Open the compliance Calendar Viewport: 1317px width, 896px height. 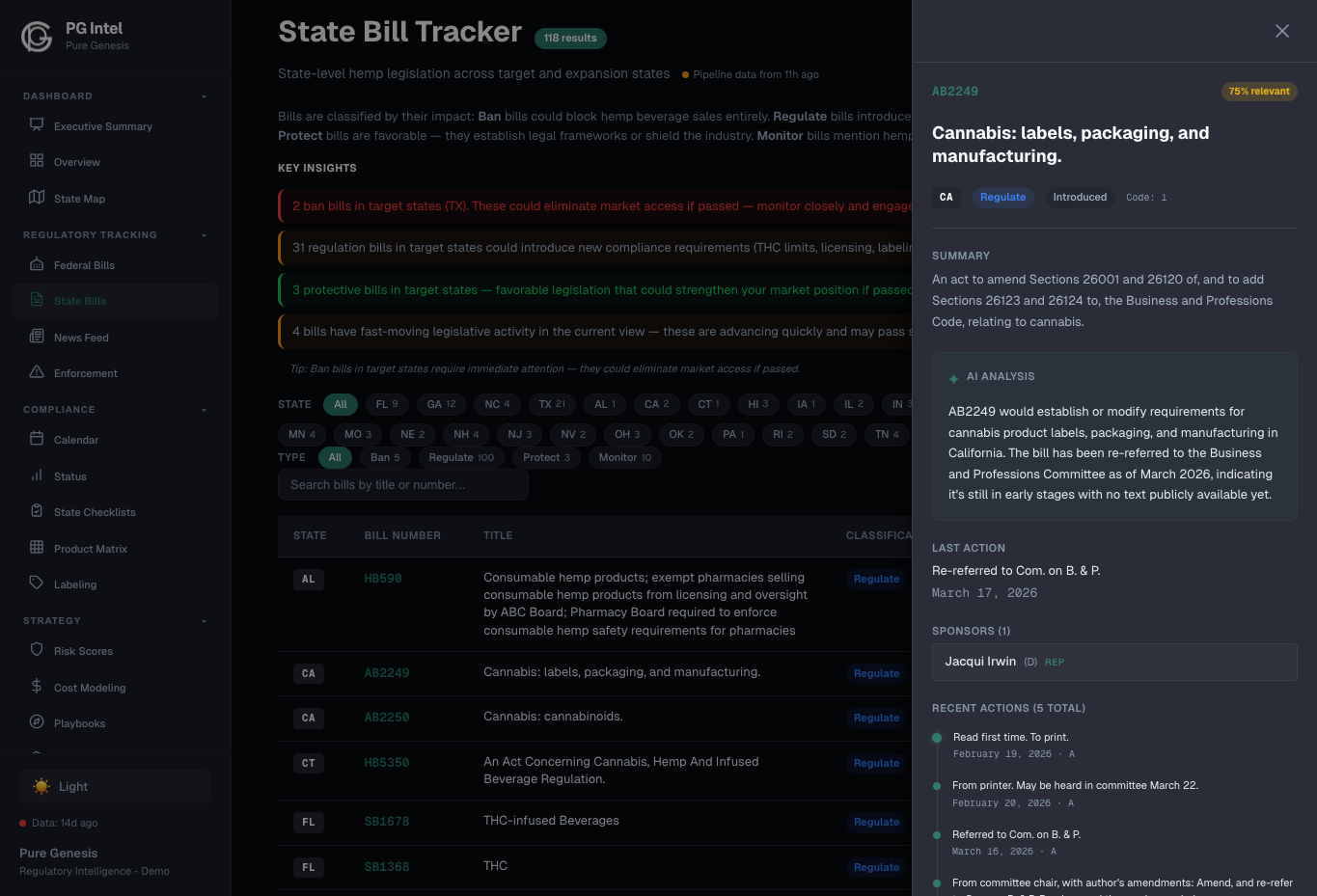tap(75, 439)
